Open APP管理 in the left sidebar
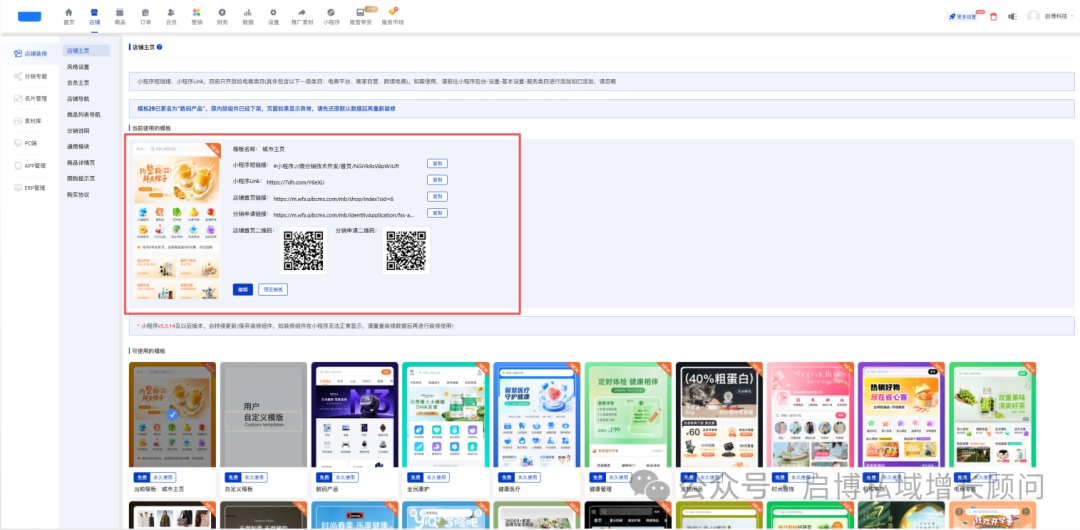Screen dimensions: 1080x530 coord(30,165)
